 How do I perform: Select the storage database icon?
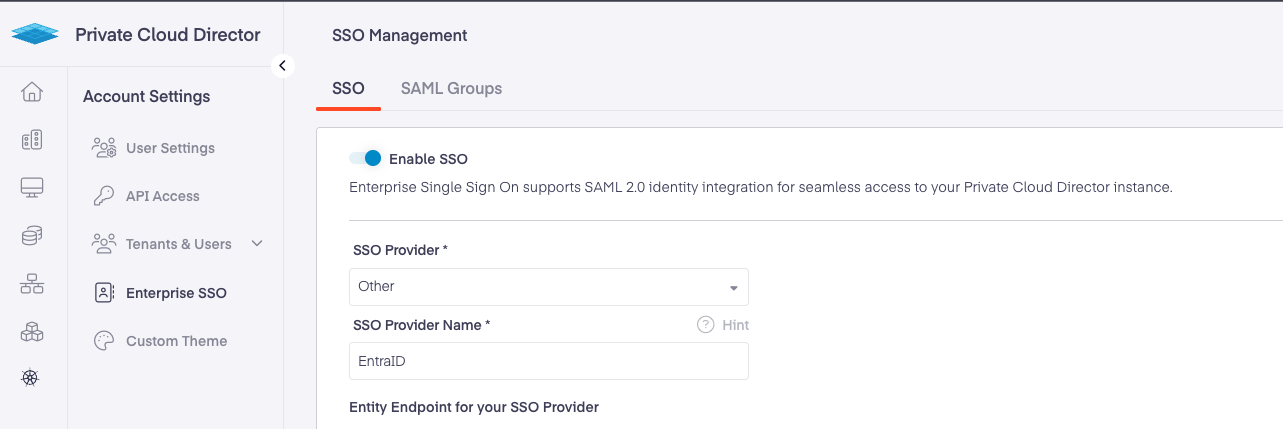(32, 235)
